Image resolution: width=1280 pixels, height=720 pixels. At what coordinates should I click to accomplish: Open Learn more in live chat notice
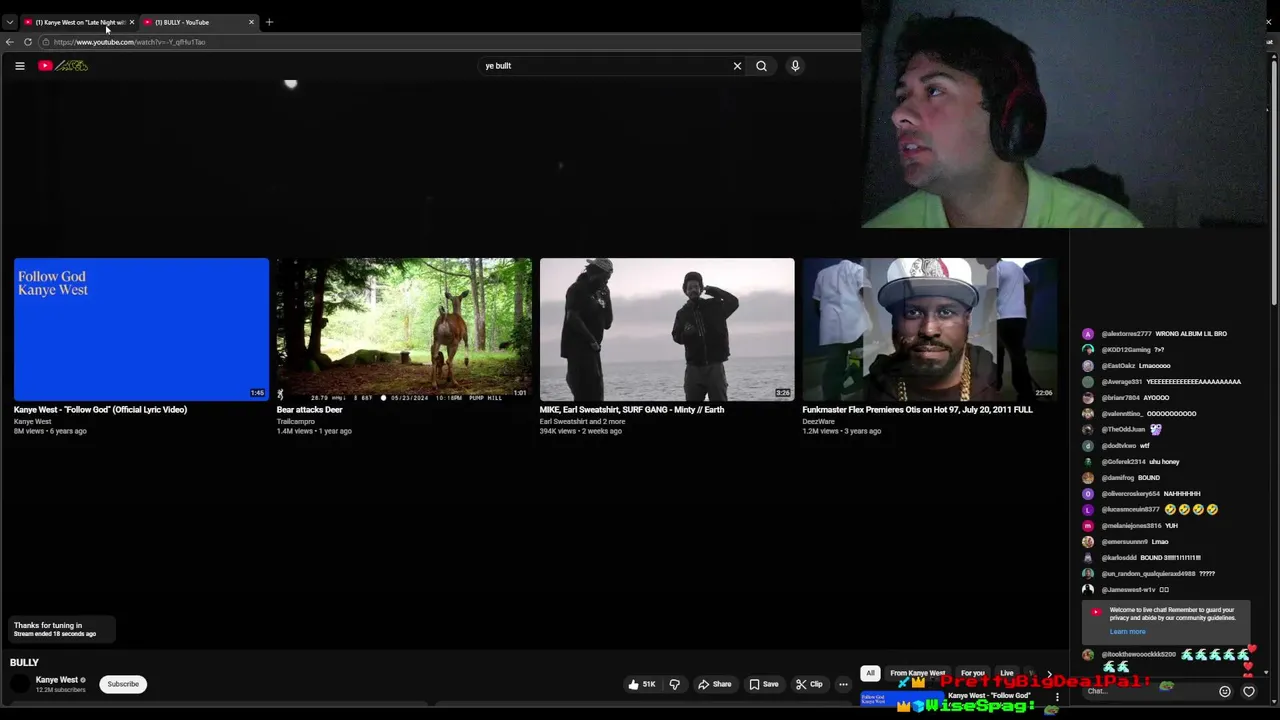pyautogui.click(x=1127, y=632)
